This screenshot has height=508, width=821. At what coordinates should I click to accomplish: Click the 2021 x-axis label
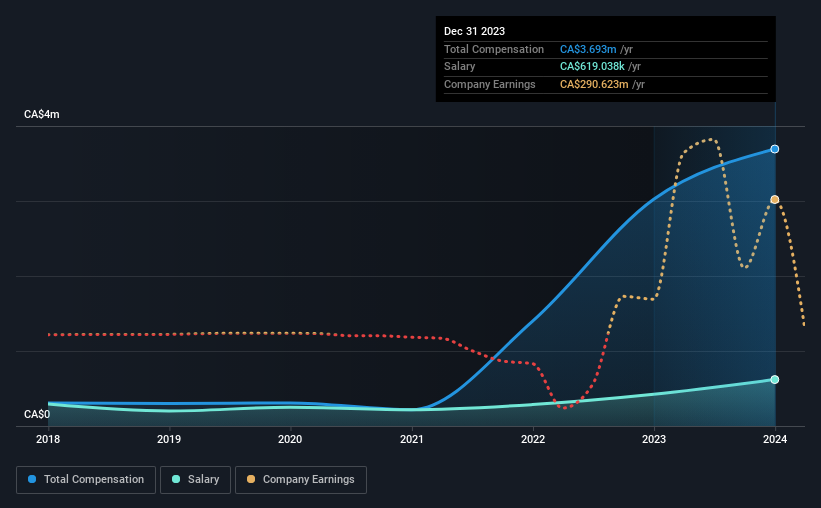[412, 439]
